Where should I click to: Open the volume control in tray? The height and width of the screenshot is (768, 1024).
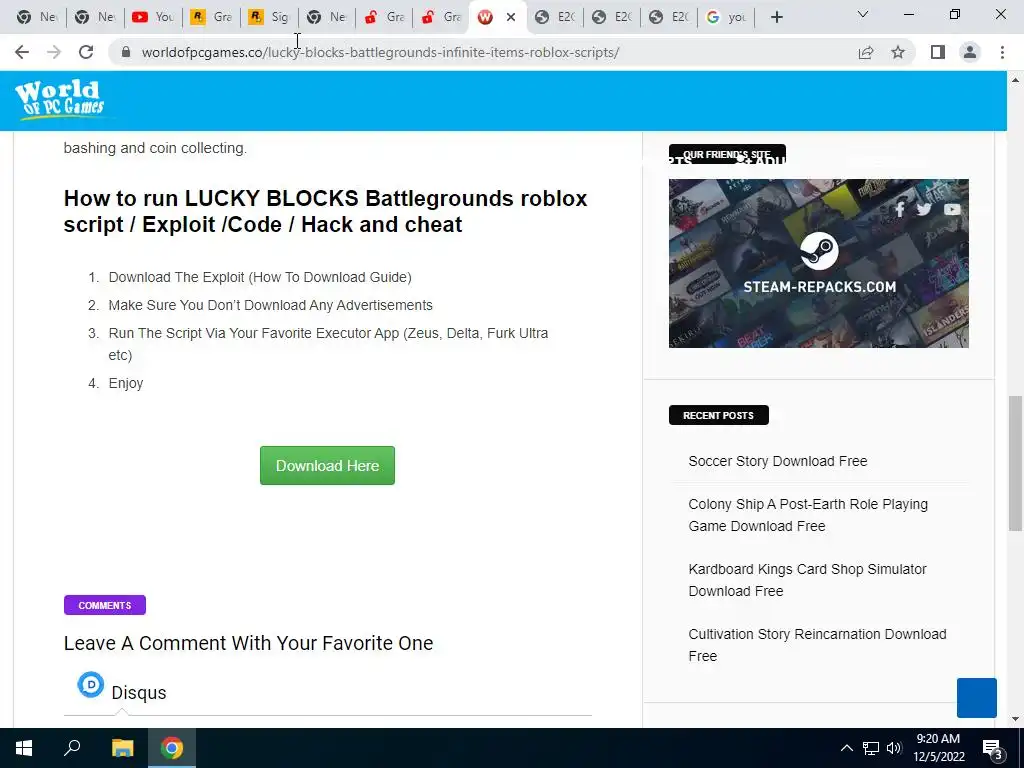click(894, 748)
